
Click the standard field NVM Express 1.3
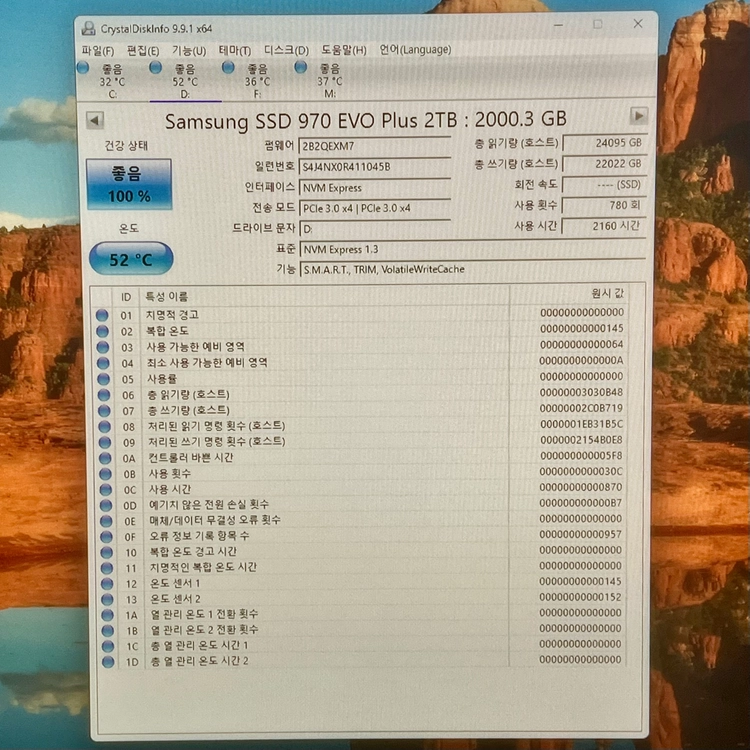coord(473,249)
